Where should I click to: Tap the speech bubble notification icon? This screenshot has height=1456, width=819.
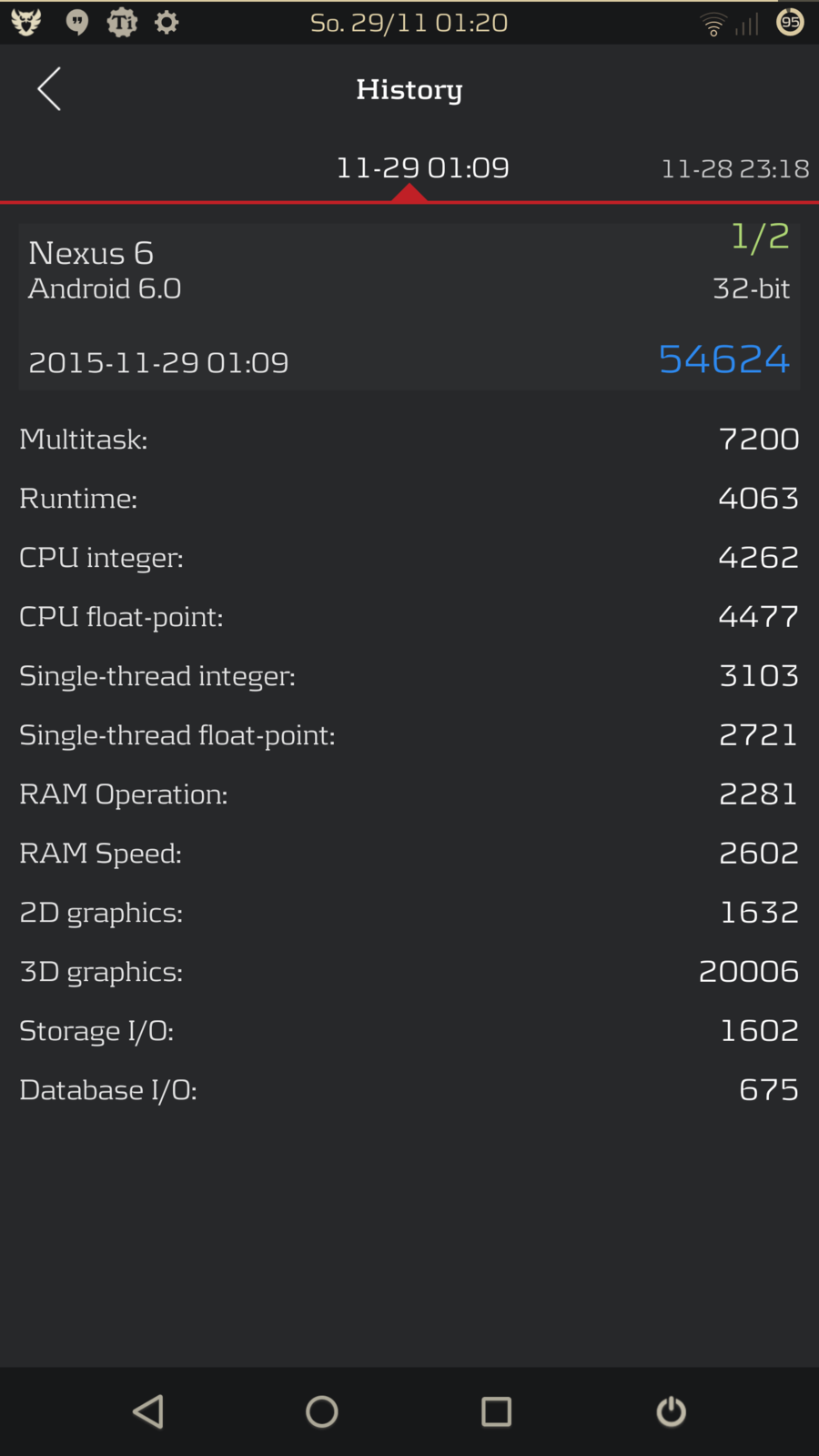point(77,23)
